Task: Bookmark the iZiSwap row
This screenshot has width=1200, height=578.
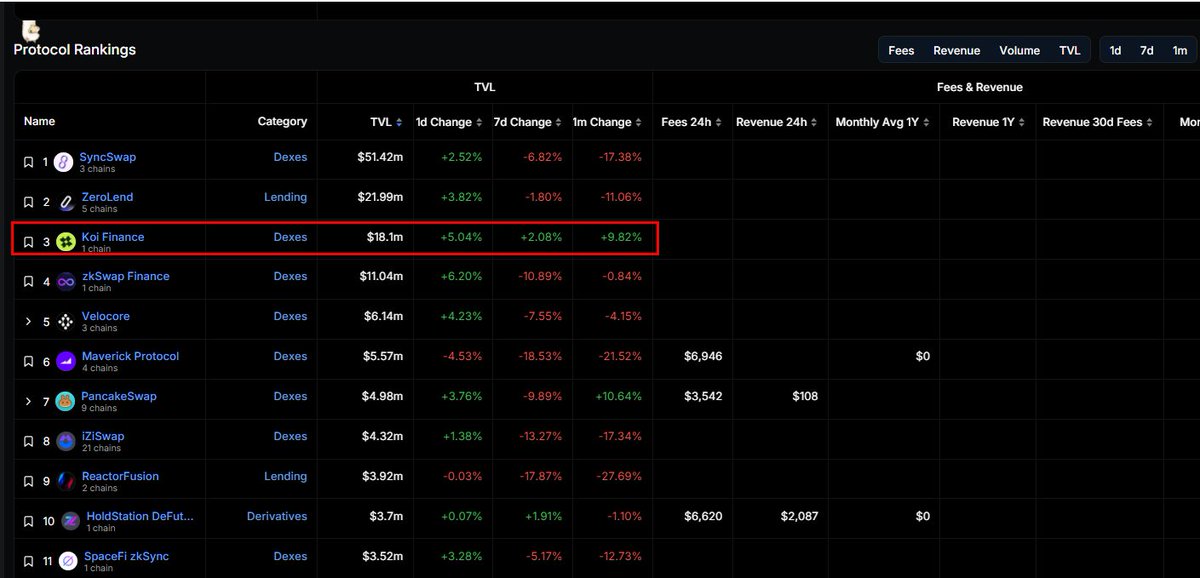Action: [x=28, y=441]
